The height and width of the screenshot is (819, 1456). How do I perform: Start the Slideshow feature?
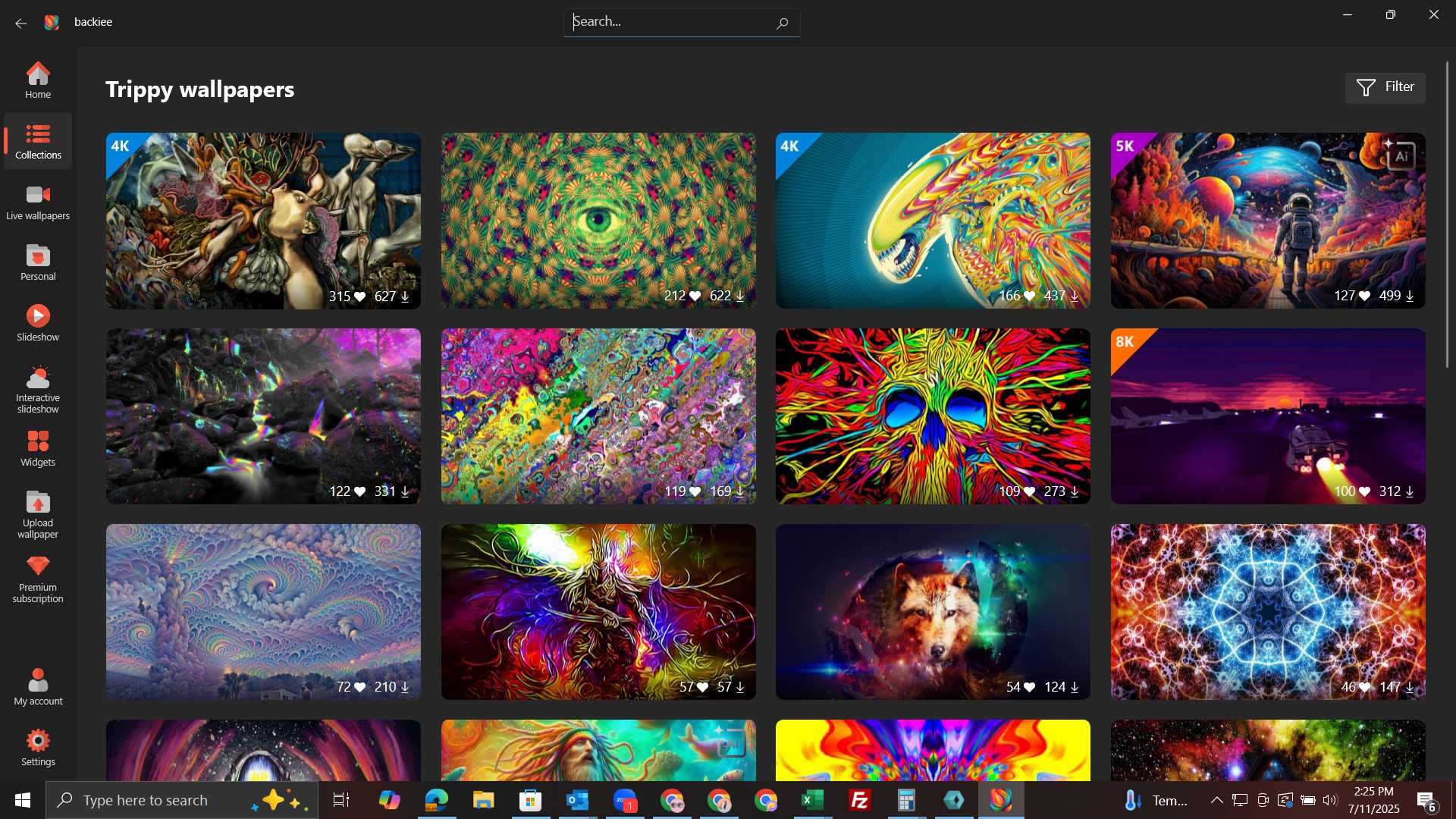pos(38,323)
